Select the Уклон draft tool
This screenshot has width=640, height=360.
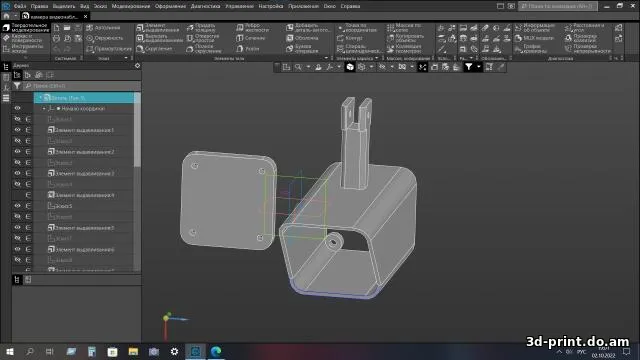click(248, 49)
